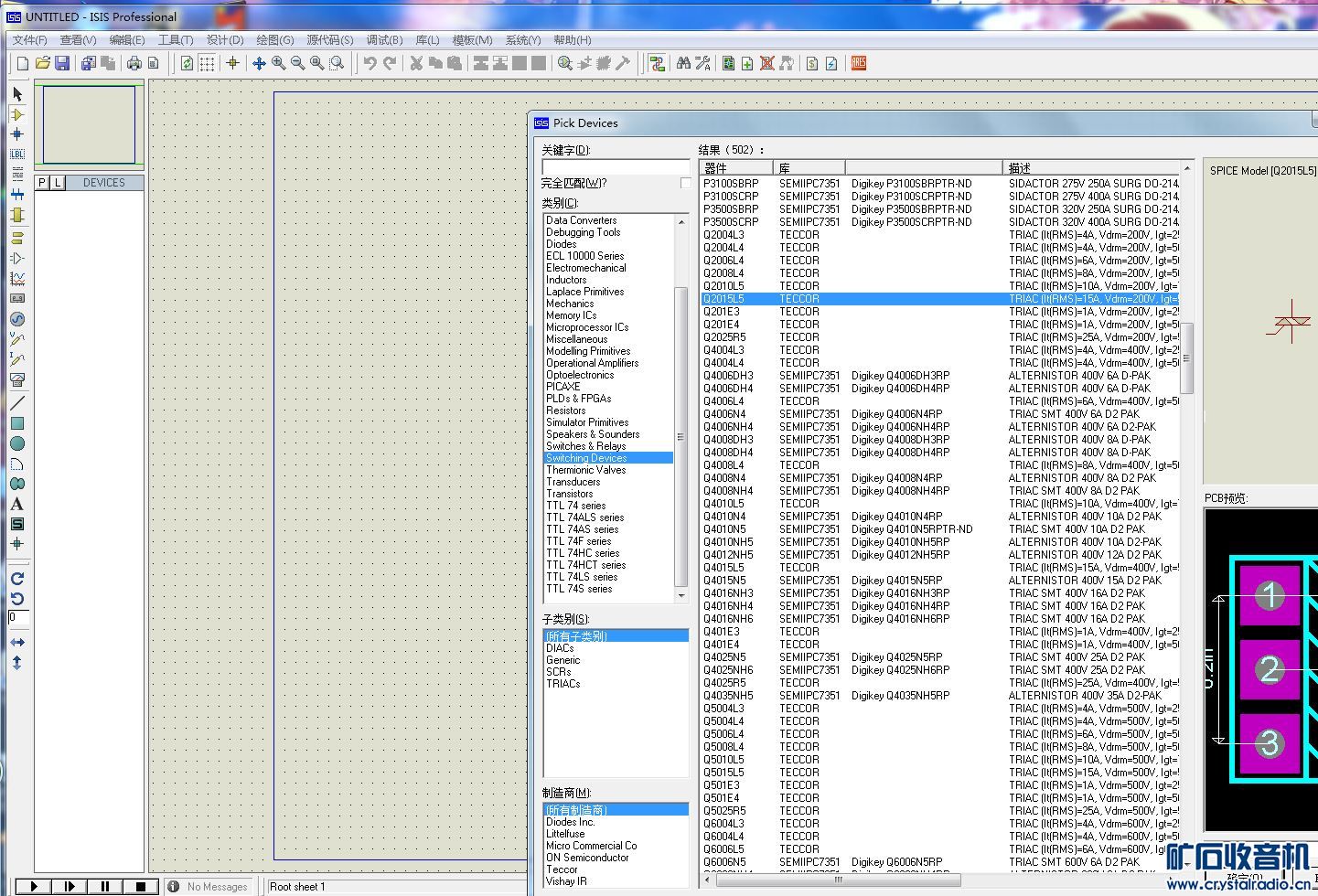
Task: Select the Voltage Probe tool
Action: (17, 338)
